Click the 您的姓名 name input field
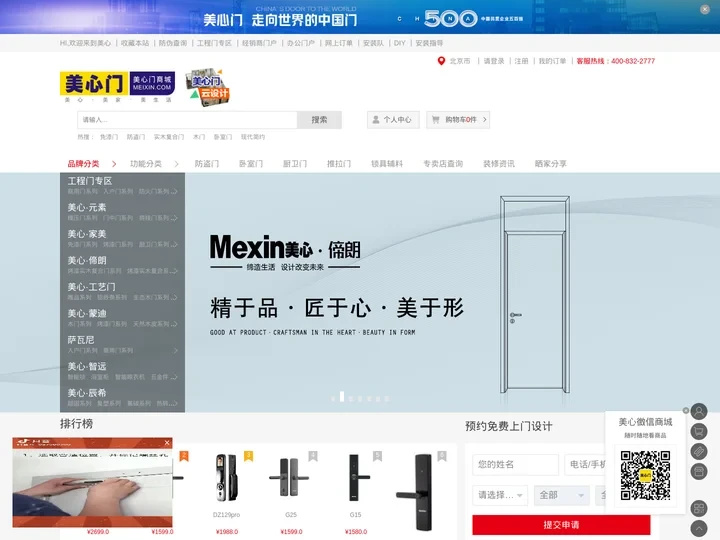The height and width of the screenshot is (540, 720). 515,465
